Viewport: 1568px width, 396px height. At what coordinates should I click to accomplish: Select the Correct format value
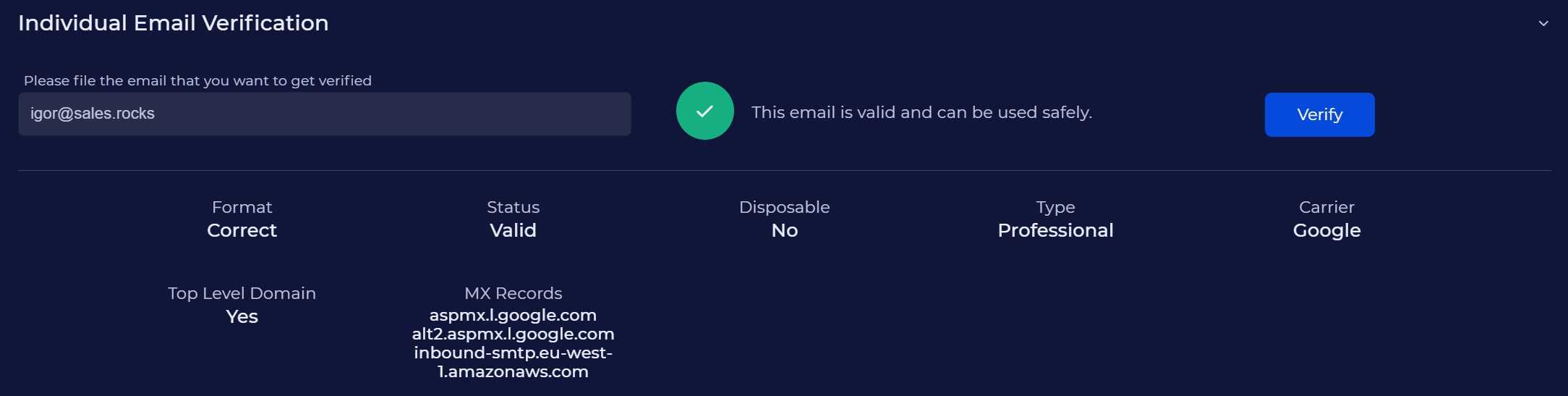pos(242,230)
